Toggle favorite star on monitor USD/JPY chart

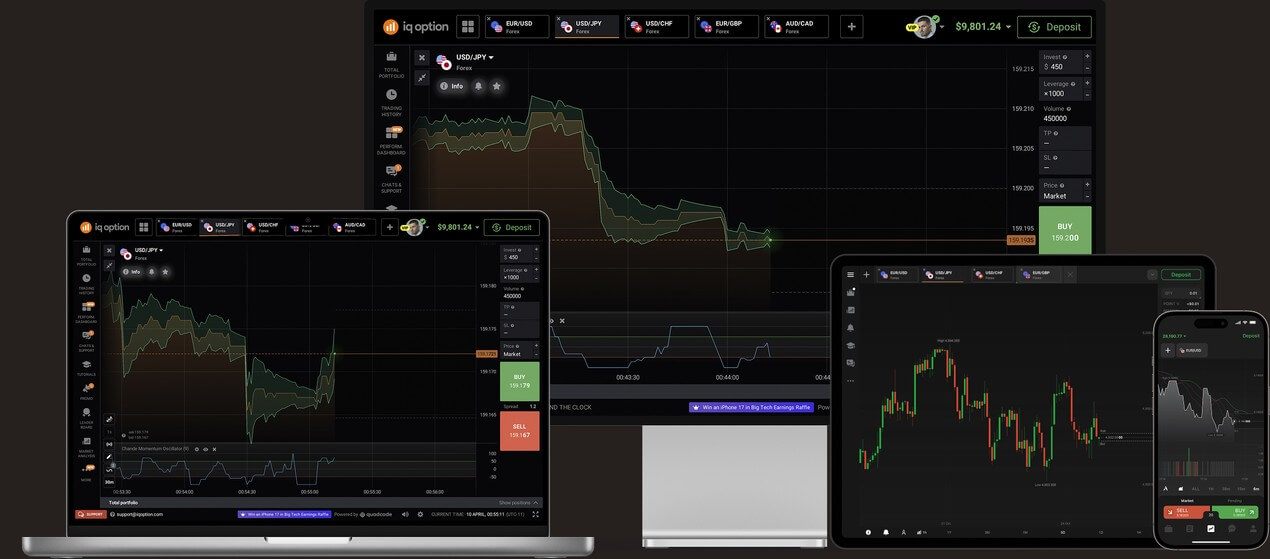496,86
